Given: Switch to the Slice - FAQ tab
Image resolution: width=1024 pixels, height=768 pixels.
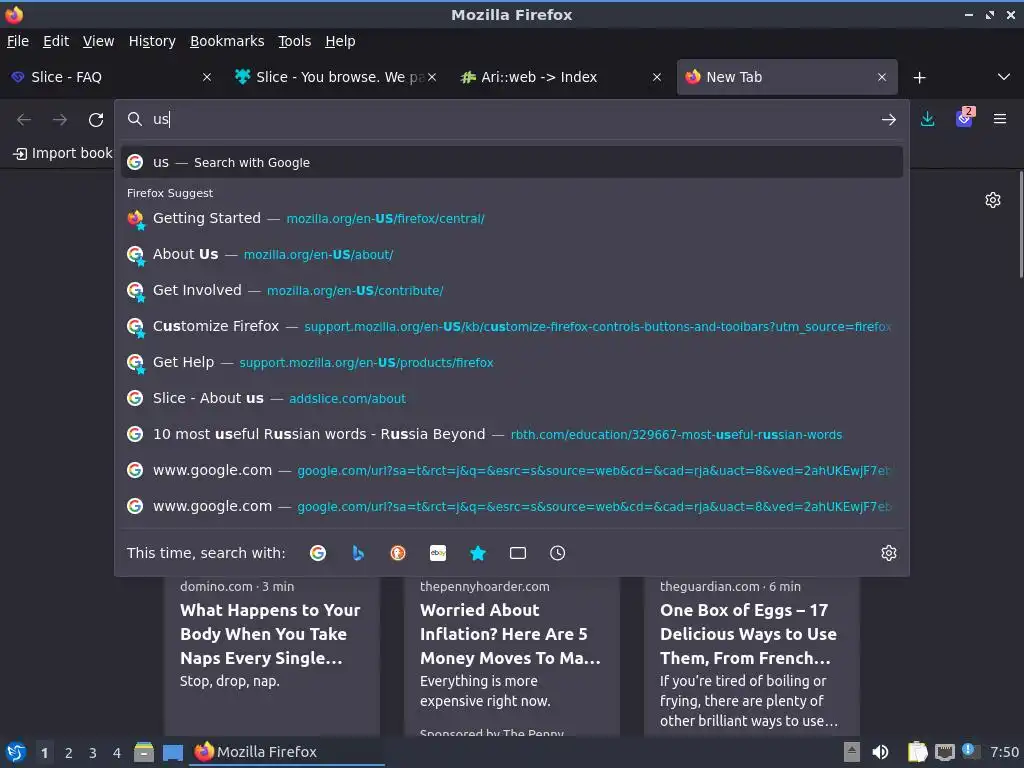Looking at the screenshot, I should pos(112,77).
